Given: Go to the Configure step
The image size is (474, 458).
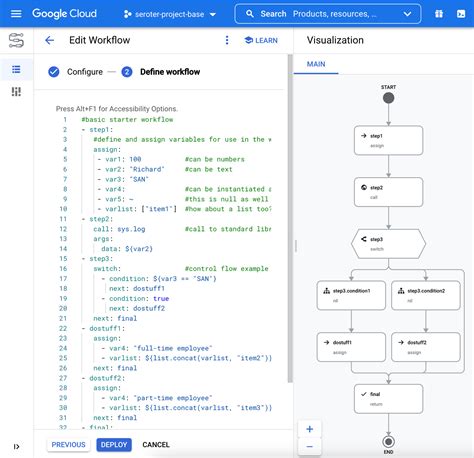Looking at the screenshot, I should 75,72.
